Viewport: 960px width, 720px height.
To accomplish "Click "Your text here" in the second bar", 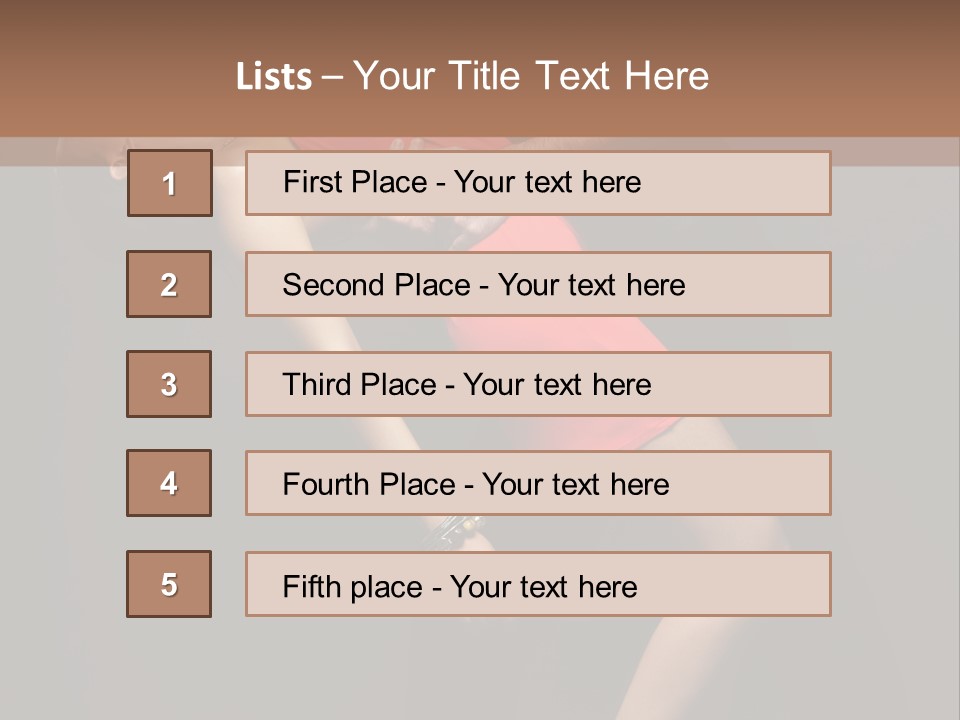I will pos(591,285).
